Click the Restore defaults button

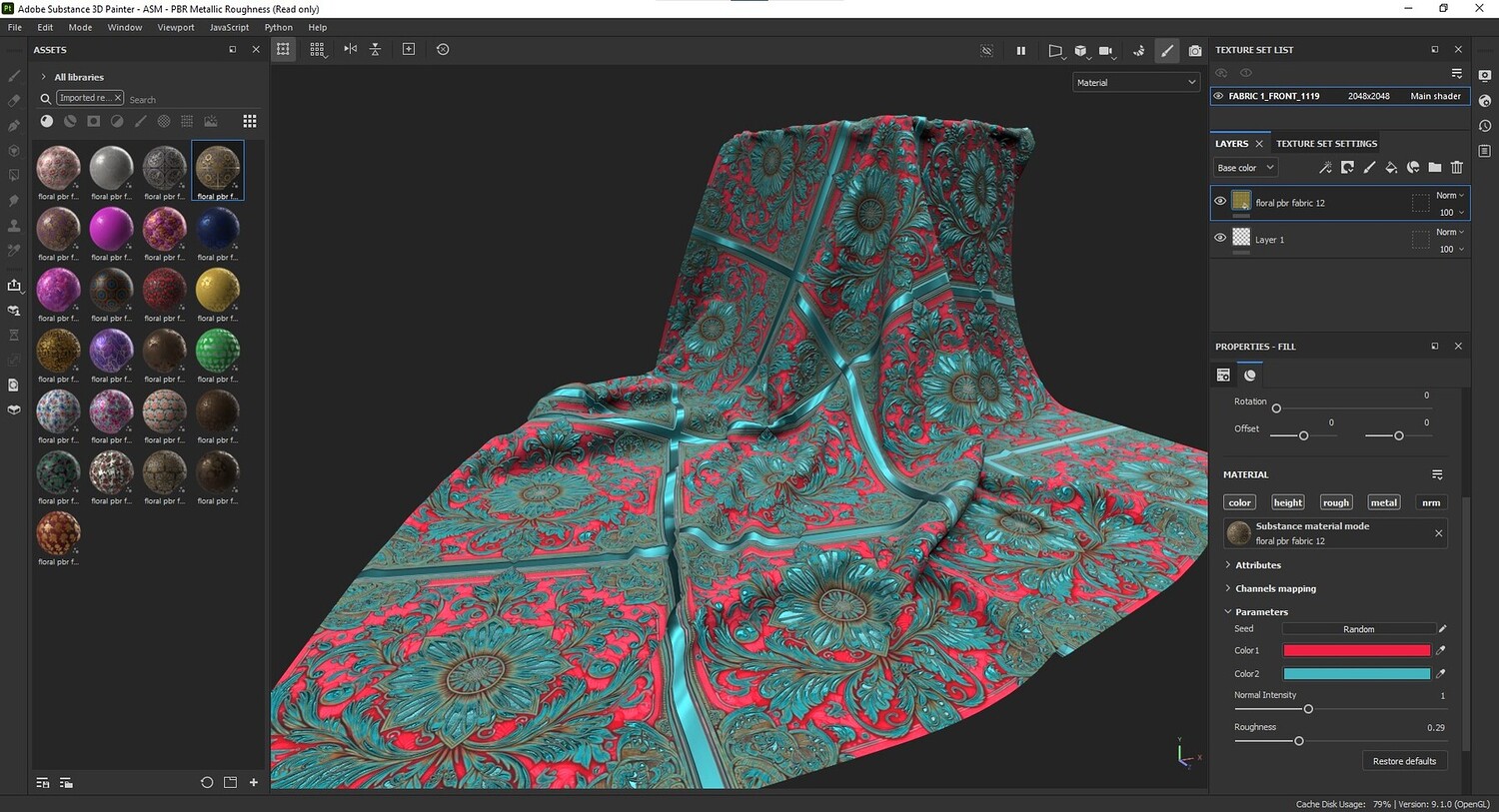tap(1404, 761)
